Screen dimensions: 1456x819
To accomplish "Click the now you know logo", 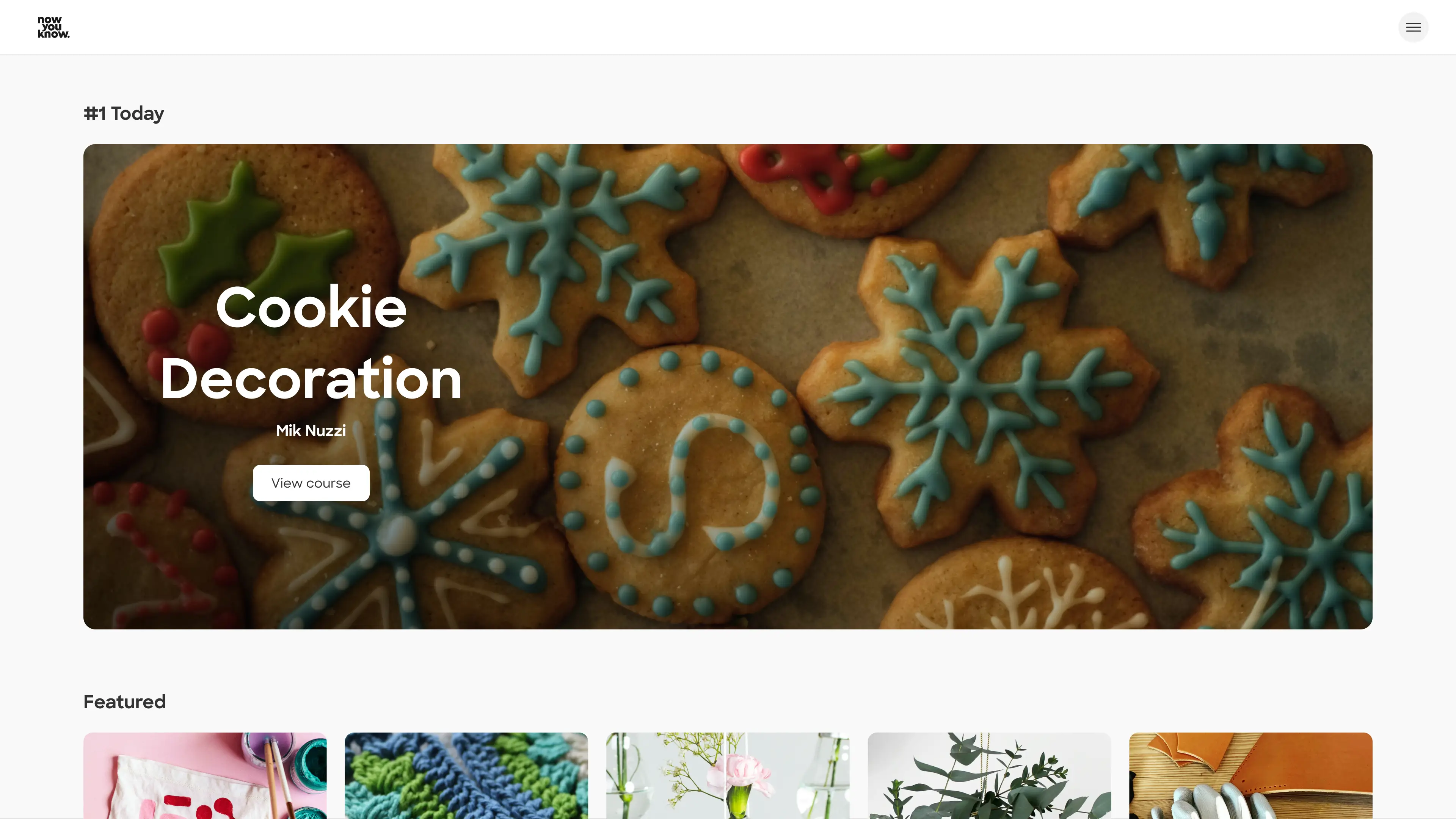I will (x=53, y=27).
